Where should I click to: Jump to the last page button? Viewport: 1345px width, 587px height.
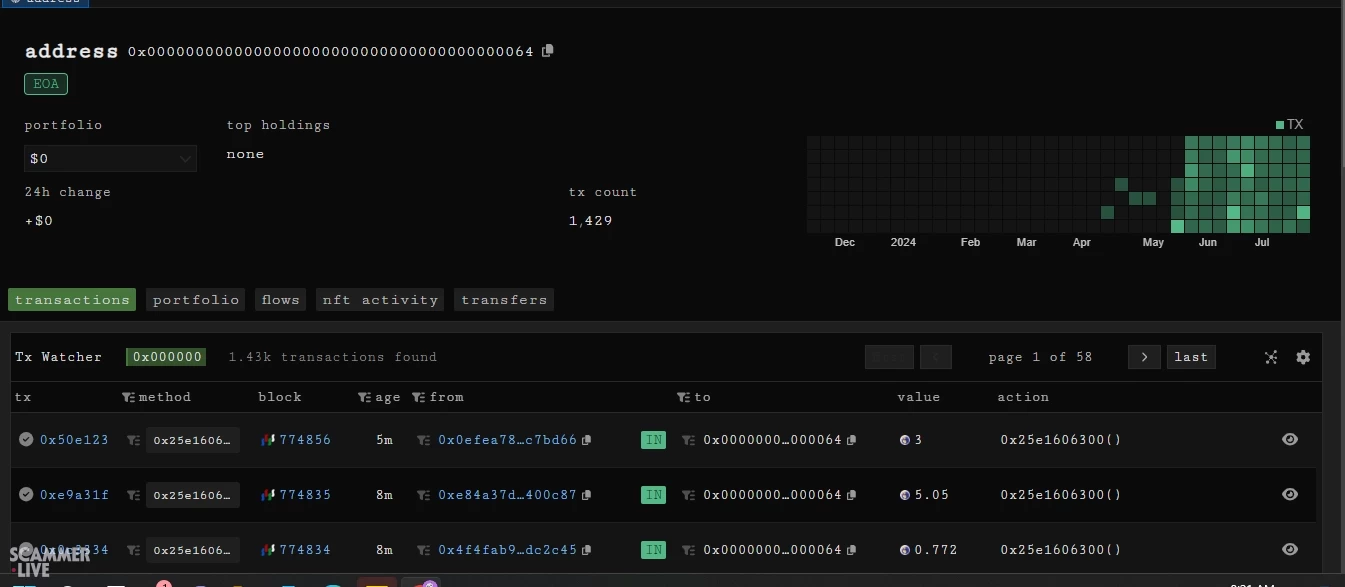point(1191,357)
